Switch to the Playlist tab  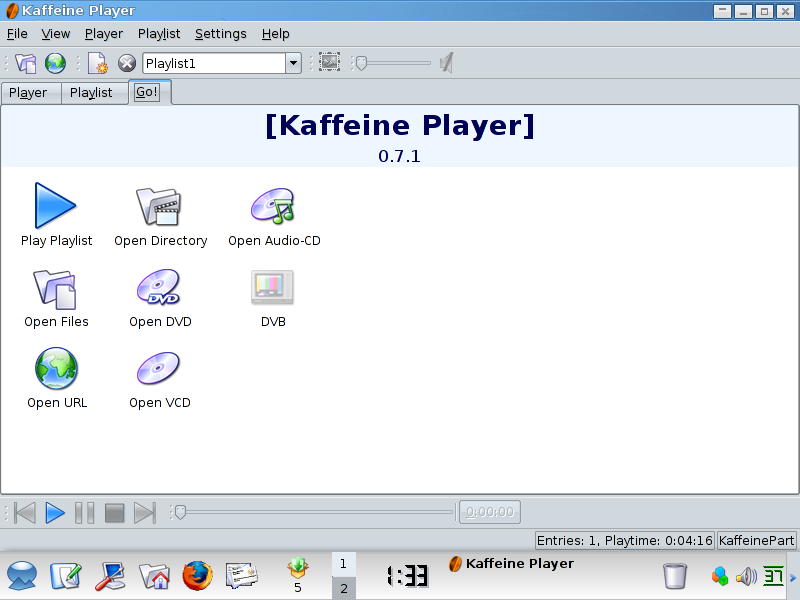pyautogui.click(x=91, y=93)
